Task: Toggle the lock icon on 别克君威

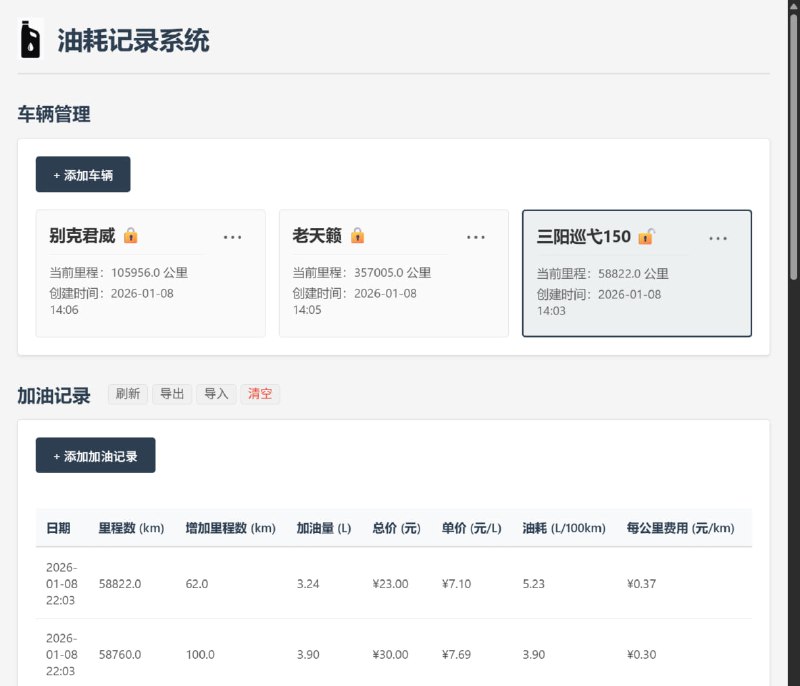Action: tap(131, 236)
